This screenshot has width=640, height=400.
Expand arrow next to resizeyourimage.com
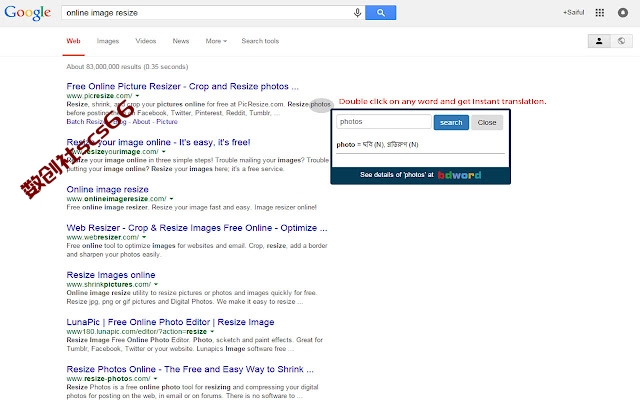point(164,152)
